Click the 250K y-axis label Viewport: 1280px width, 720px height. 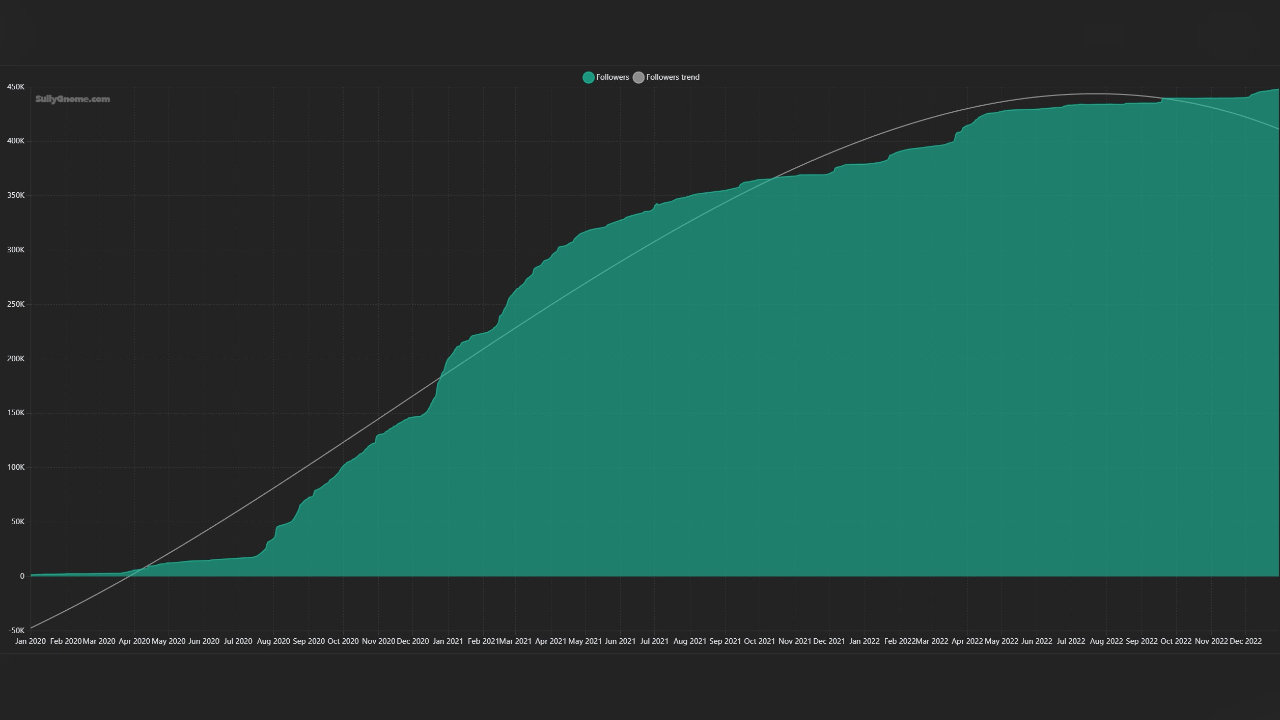coord(15,304)
